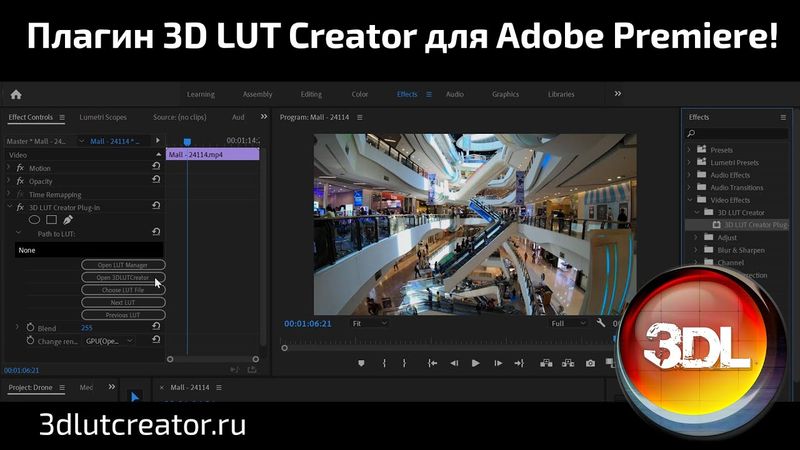Create a 4-point rectangle mask
The height and width of the screenshot is (450, 800).
(51, 219)
